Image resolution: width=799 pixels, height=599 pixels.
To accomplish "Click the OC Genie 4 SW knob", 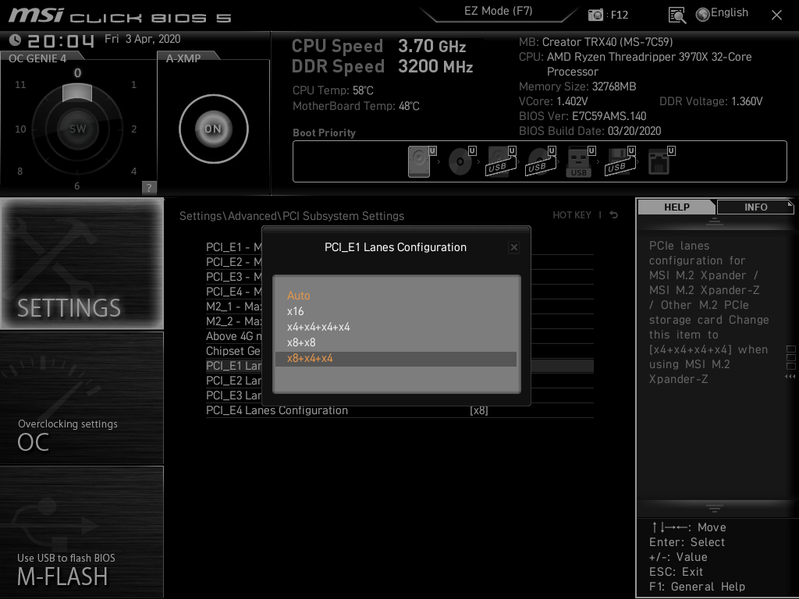I will (77, 129).
